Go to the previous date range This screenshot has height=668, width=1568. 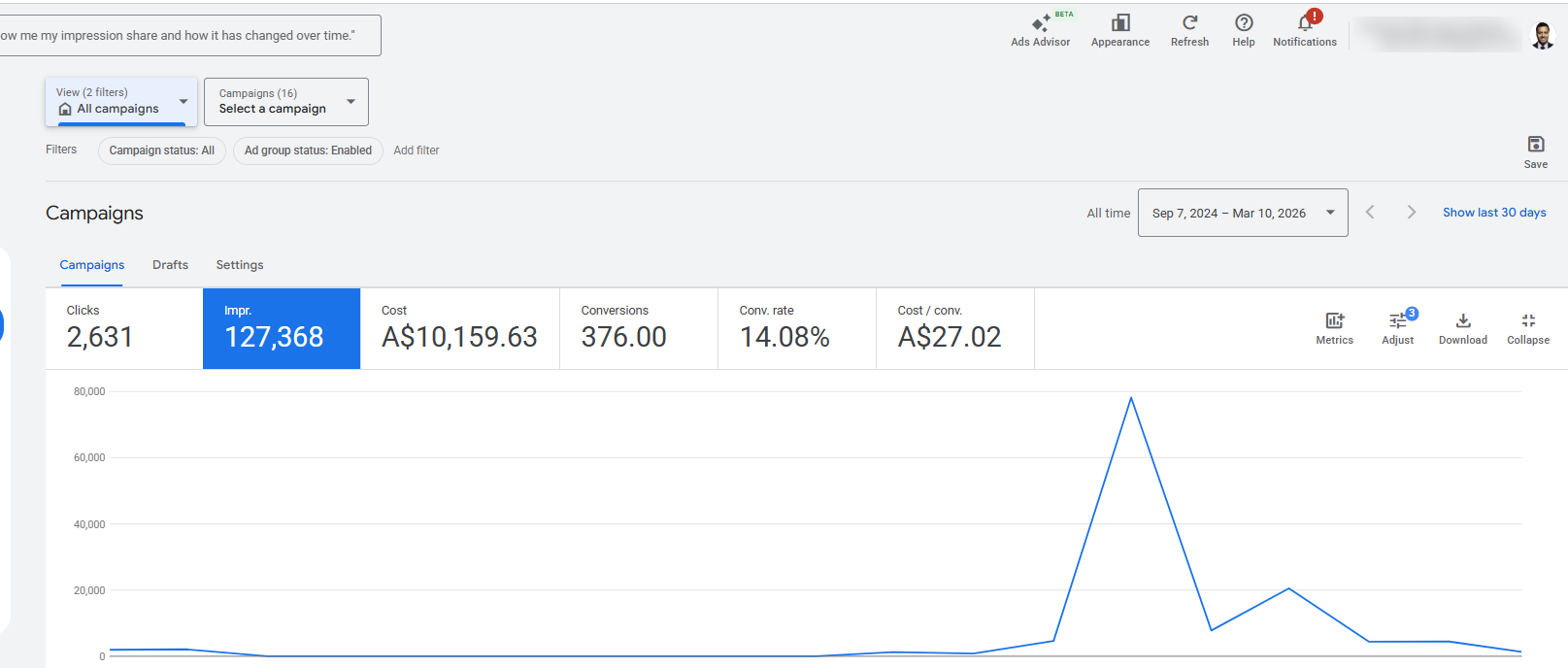(x=1370, y=213)
